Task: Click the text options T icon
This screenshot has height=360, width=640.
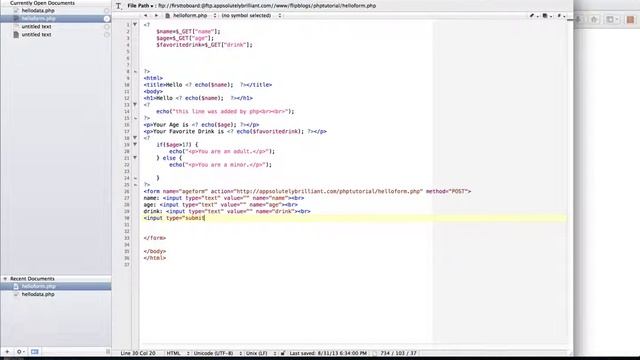Action: [x=119, y=6]
